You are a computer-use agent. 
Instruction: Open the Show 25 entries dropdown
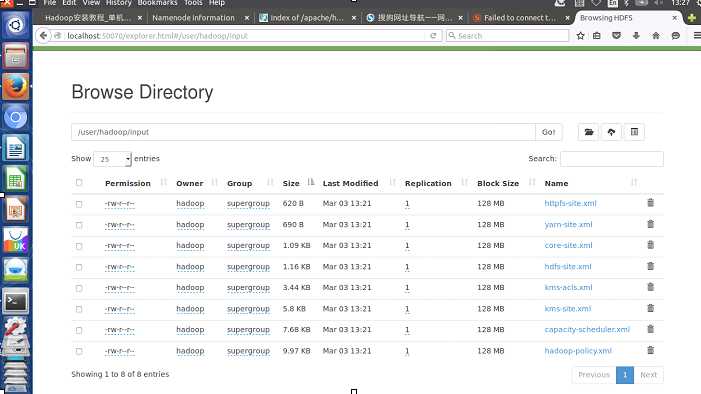(x=112, y=159)
